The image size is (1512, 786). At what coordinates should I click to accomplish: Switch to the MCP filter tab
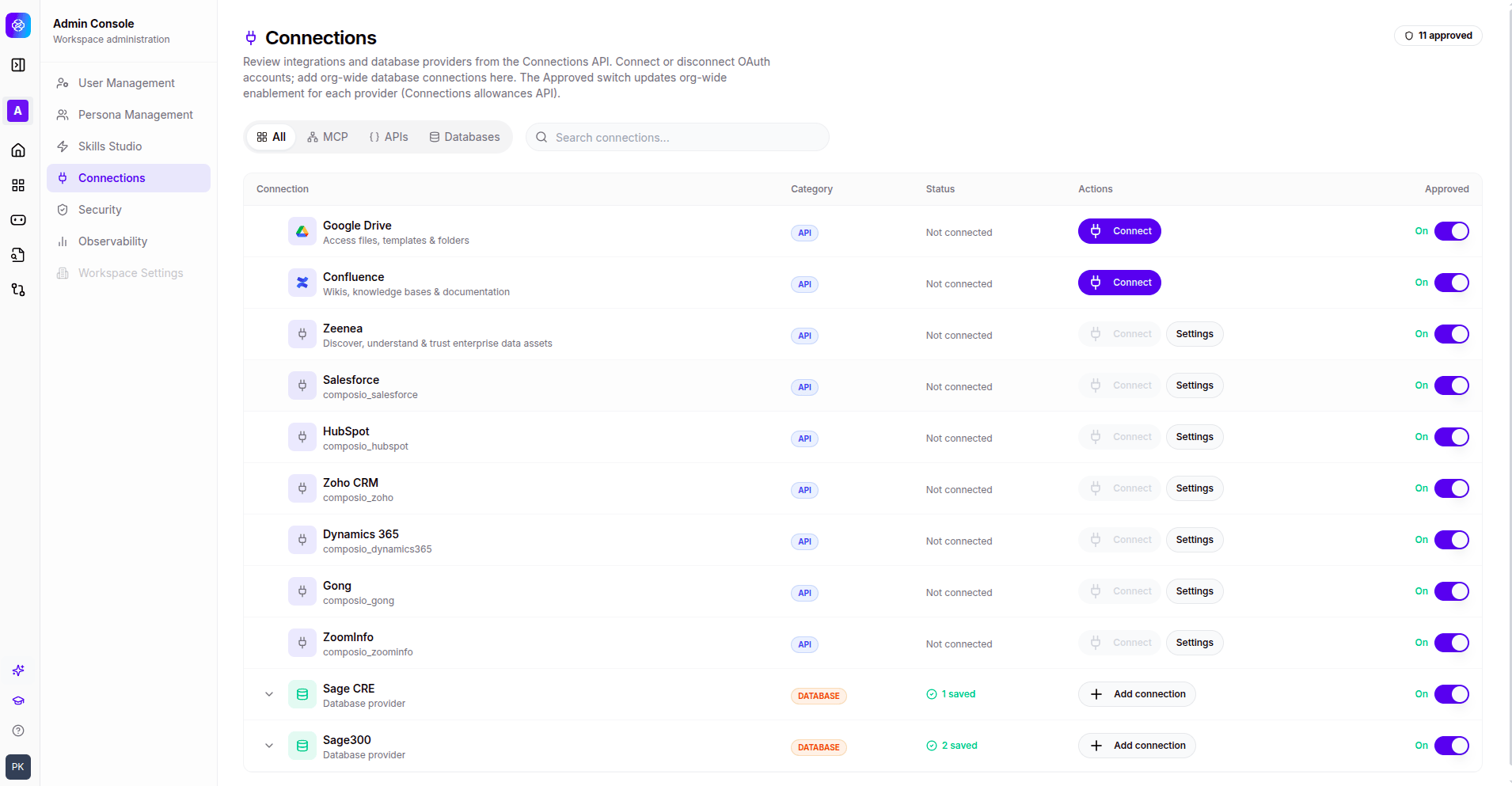(328, 137)
